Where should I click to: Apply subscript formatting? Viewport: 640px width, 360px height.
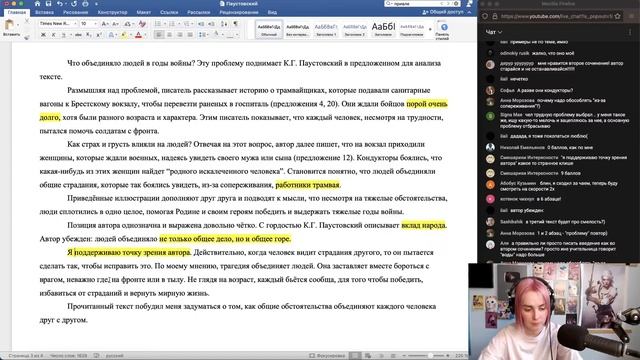tap(88, 35)
